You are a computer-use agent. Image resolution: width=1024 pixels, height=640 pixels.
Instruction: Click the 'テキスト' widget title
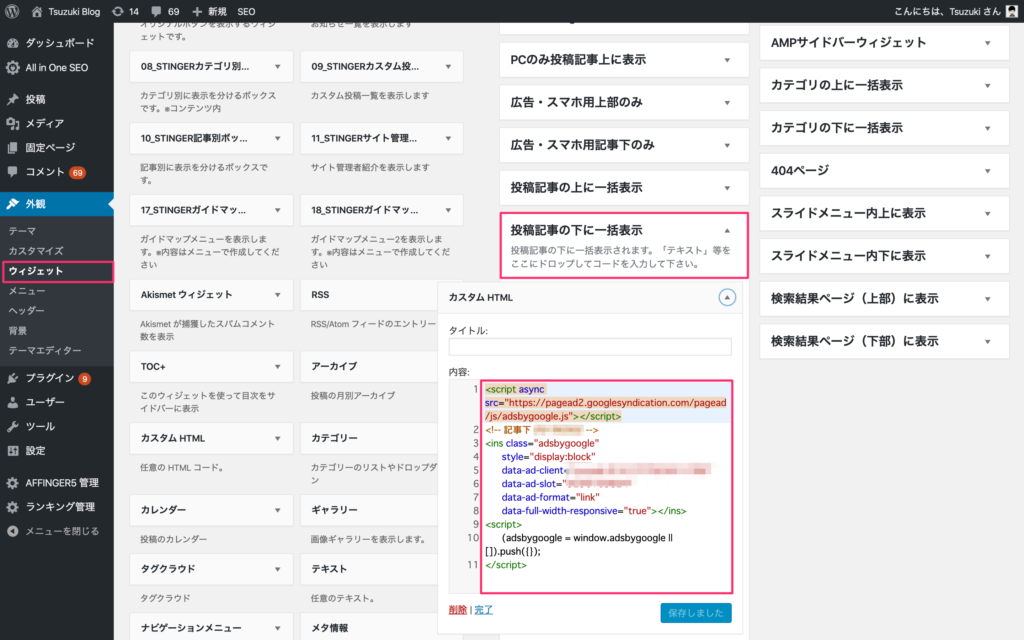(329, 569)
